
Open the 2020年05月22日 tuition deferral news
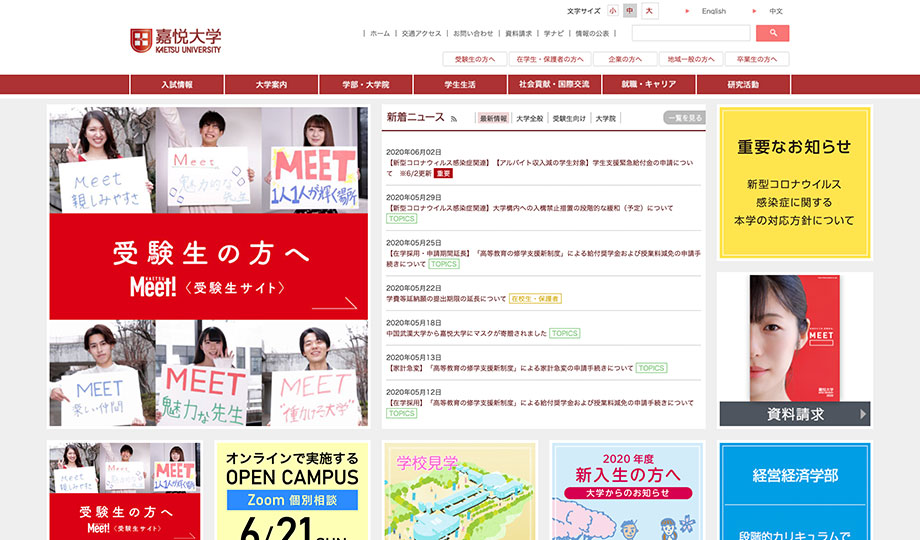(x=446, y=299)
